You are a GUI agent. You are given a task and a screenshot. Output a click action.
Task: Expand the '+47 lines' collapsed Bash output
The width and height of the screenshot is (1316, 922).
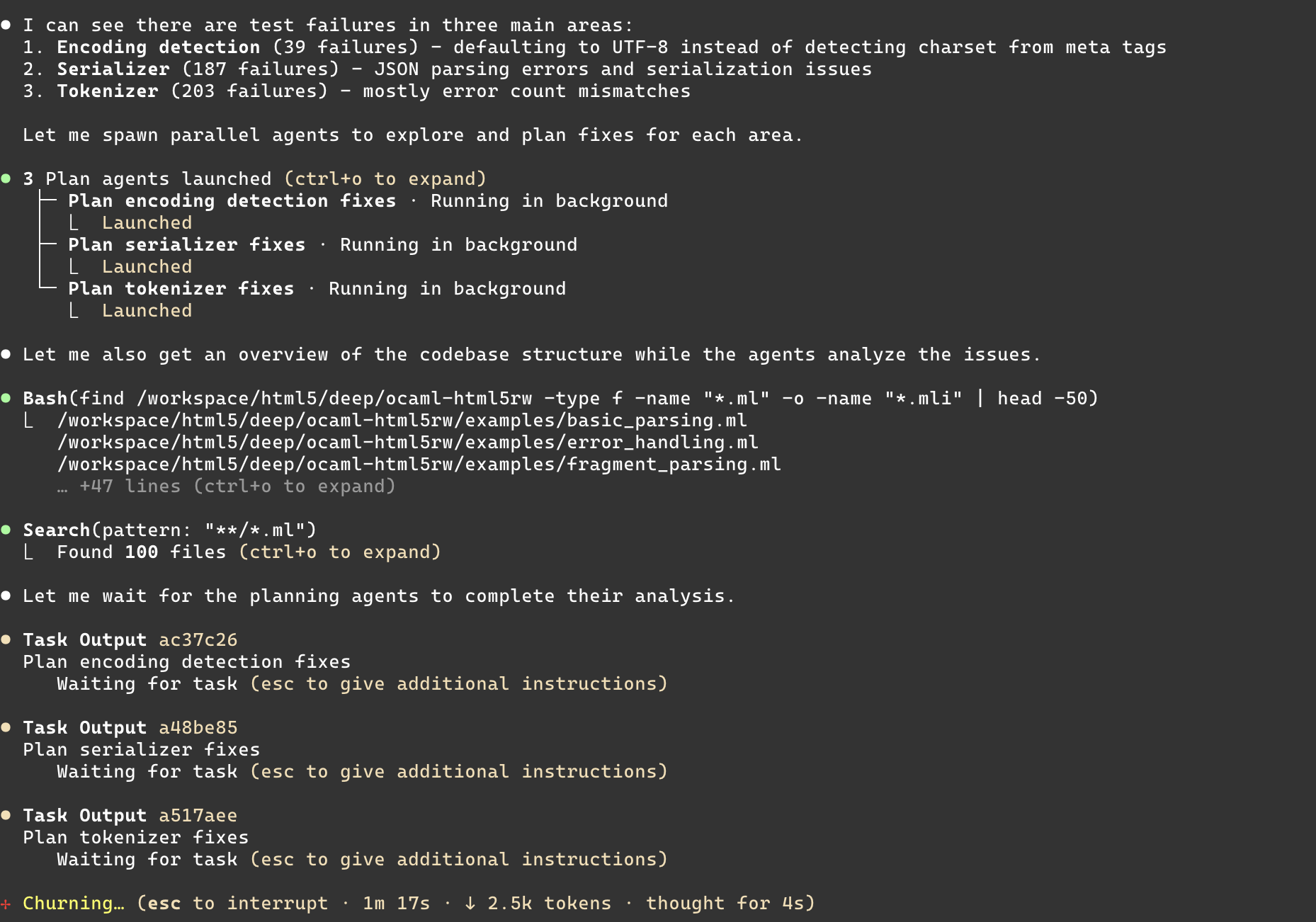pos(237,486)
